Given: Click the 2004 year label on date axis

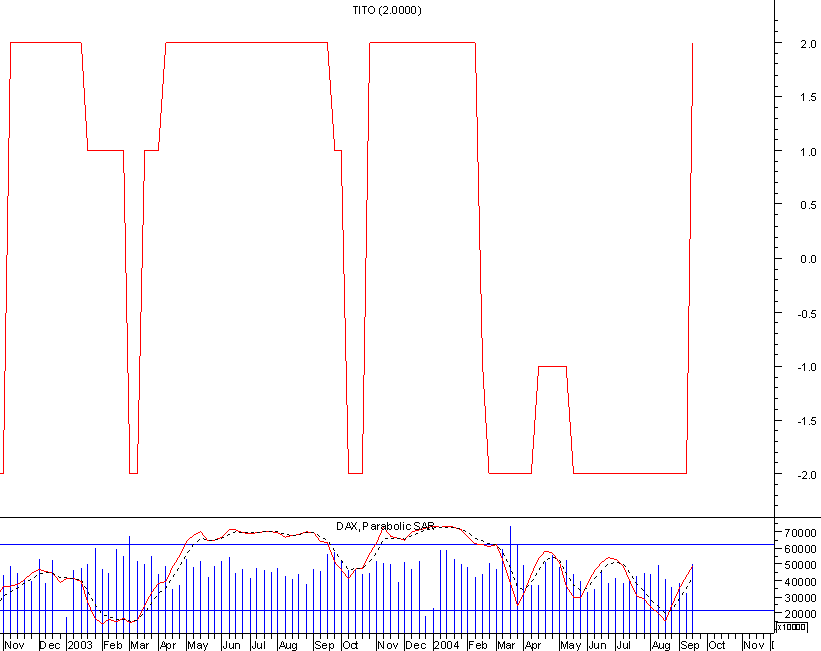Looking at the screenshot, I should click(447, 645).
